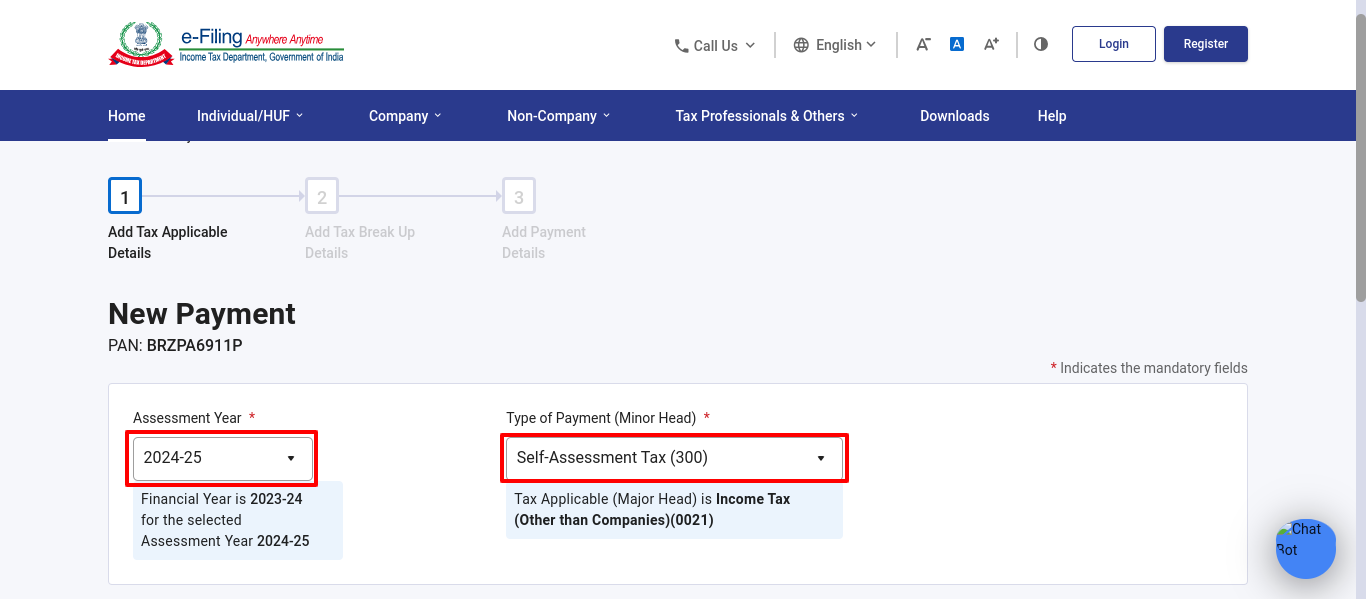Click the Register button
The width and height of the screenshot is (1366, 599).
pyautogui.click(x=1206, y=44)
